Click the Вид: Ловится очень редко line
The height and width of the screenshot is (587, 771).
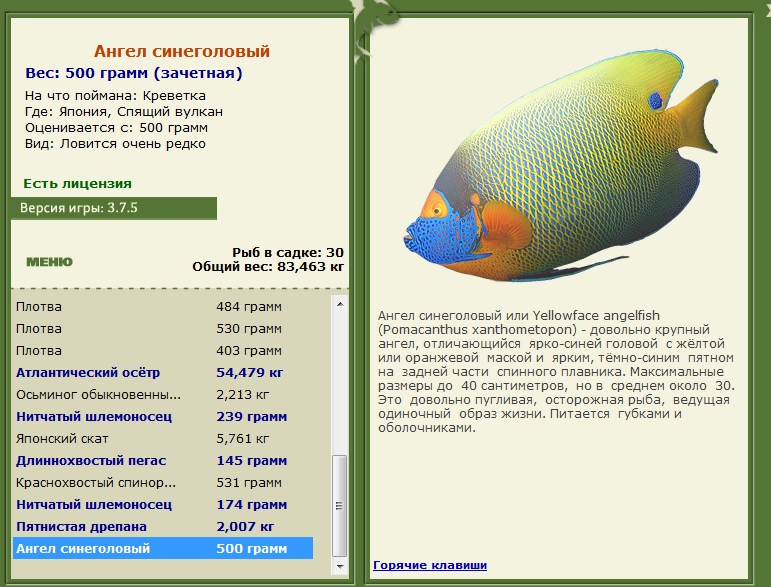point(116,144)
